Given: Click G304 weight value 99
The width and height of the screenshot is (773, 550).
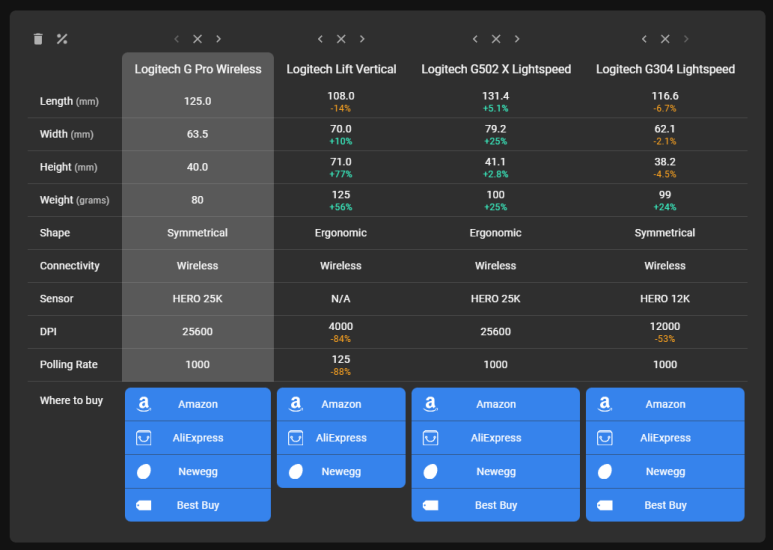Looking at the screenshot, I should 665,195.
